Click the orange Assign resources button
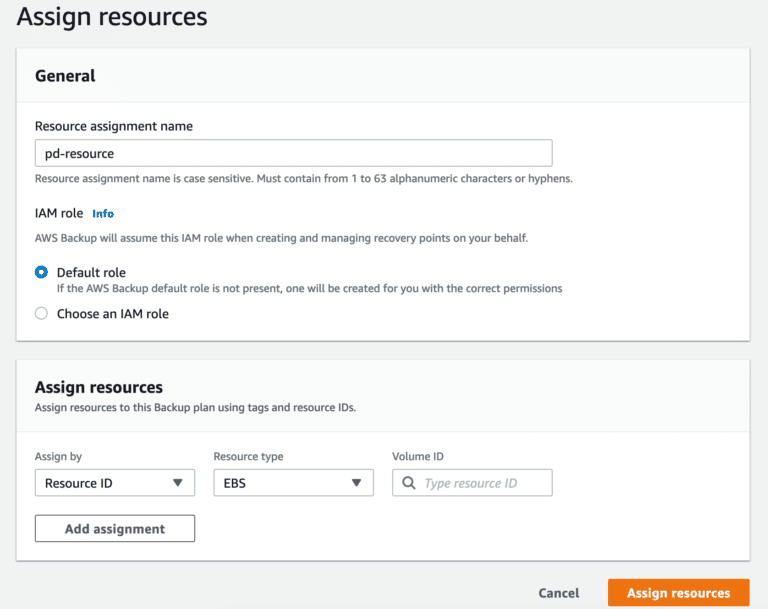Image resolution: width=768 pixels, height=609 pixels. [x=678, y=593]
